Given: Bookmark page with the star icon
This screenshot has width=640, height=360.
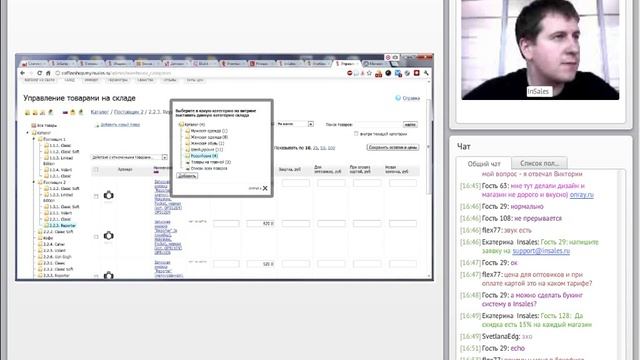Looking at the screenshot, I should (369, 73).
